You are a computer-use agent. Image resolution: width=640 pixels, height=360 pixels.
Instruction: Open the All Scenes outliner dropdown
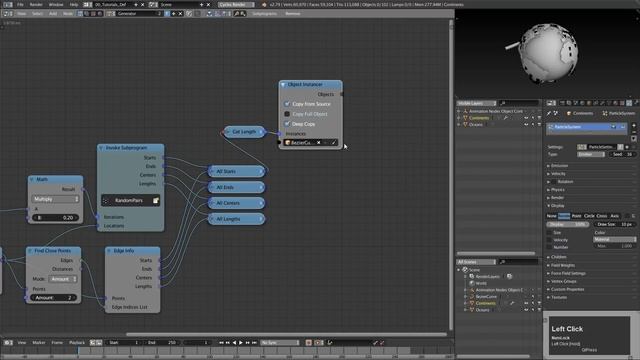pyautogui.click(x=476, y=262)
